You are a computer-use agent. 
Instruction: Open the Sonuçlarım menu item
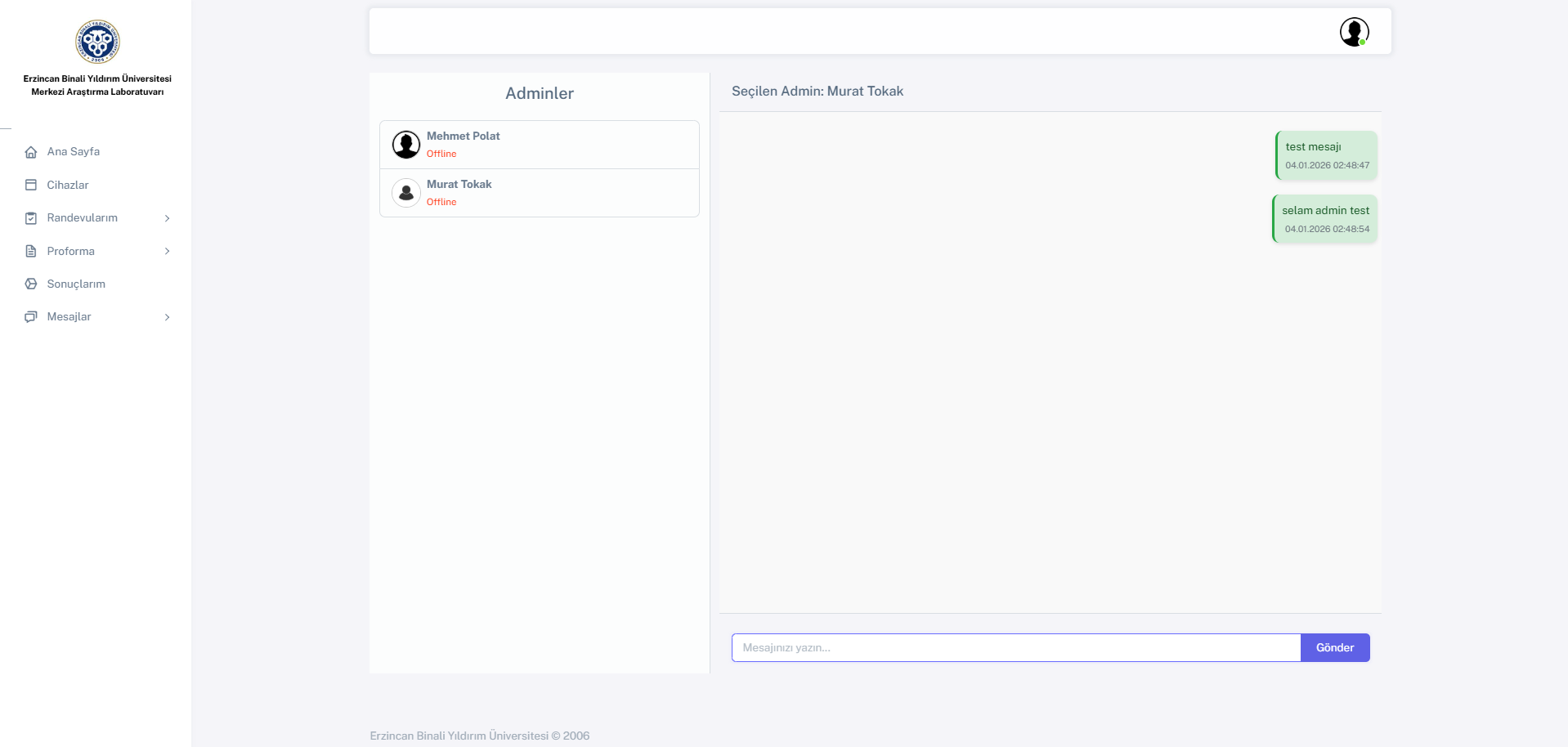coord(76,284)
